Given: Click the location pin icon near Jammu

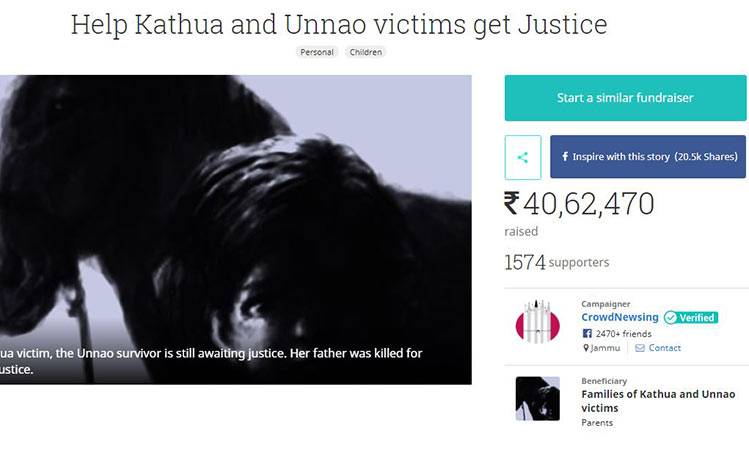Looking at the screenshot, I should pos(586,348).
